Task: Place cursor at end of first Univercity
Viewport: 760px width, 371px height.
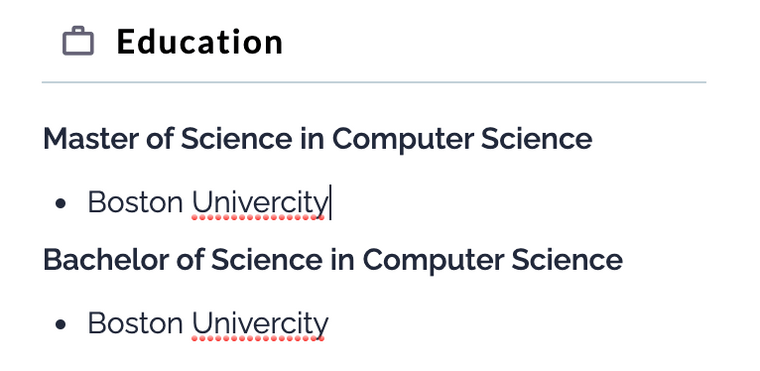Action: (330, 203)
